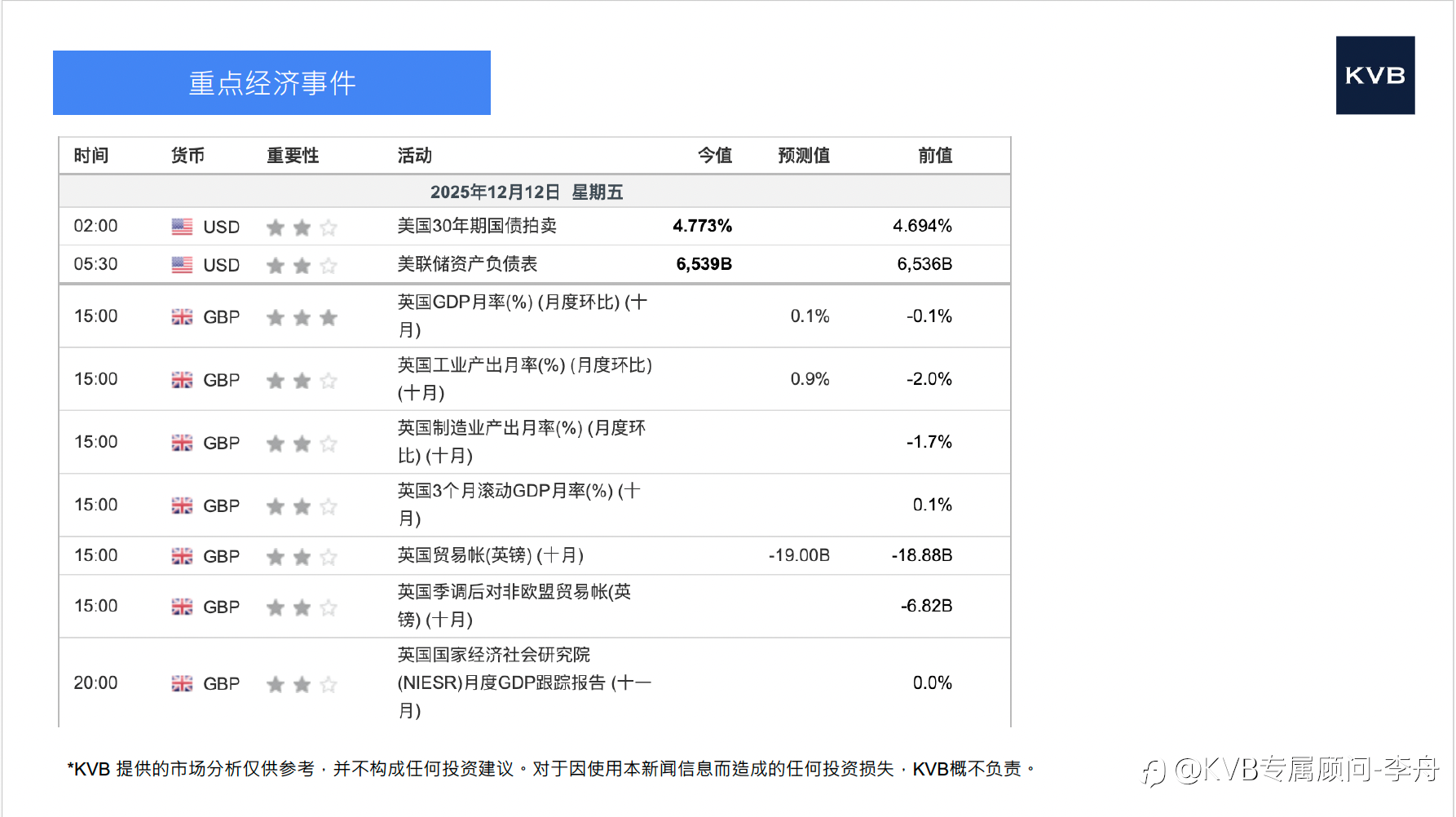Image resolution: width=1456 pixels, height=817 pixels.
Task: Click the UK flag beside the UK GDP monthly rate
Action: pyautogui.click(x=182, y=317)
